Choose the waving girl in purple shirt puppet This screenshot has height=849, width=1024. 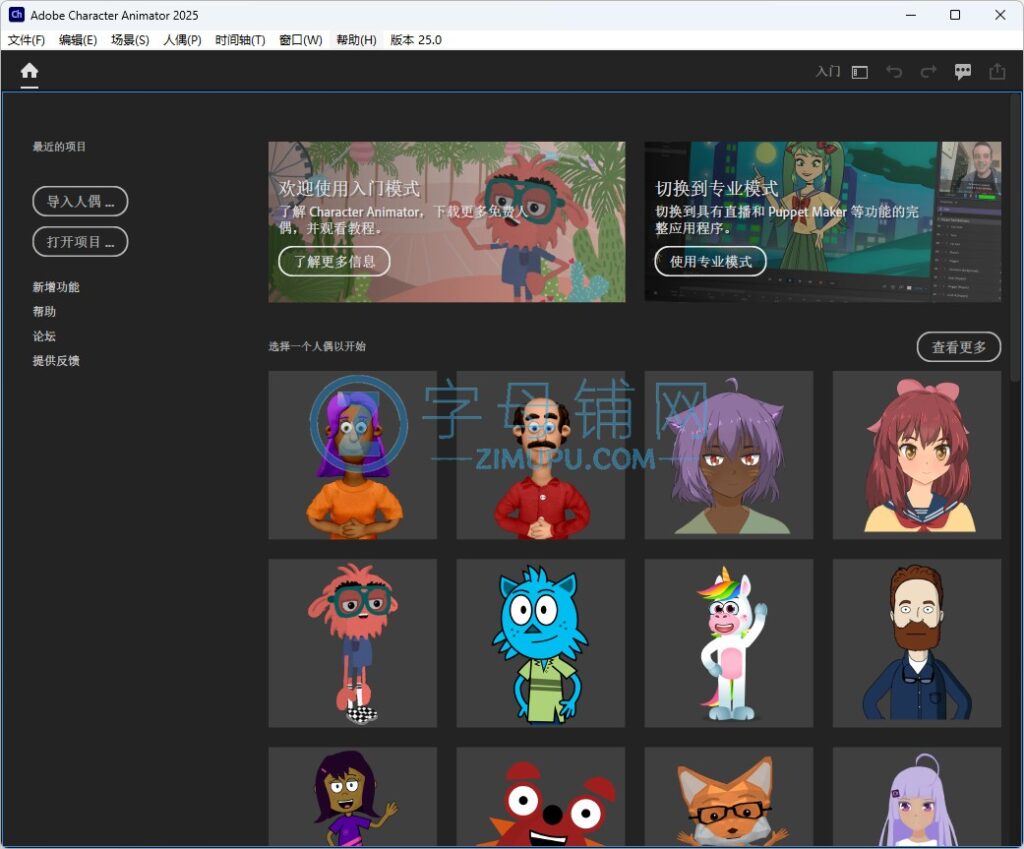click(353, 797)
